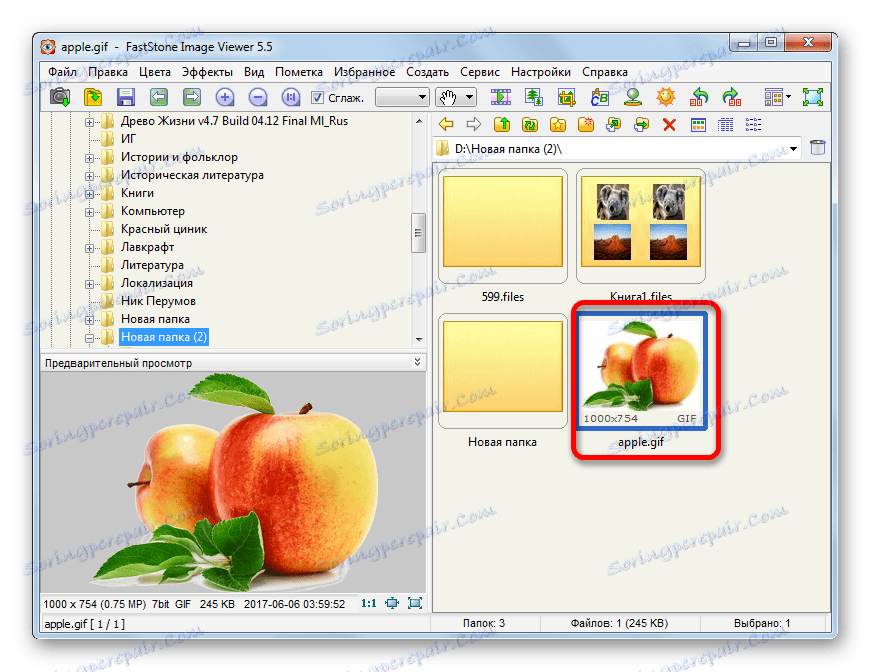The height and width of the screenshot is (672, 871).
Task: Open the Сервис menu
Action: (480, 72)
